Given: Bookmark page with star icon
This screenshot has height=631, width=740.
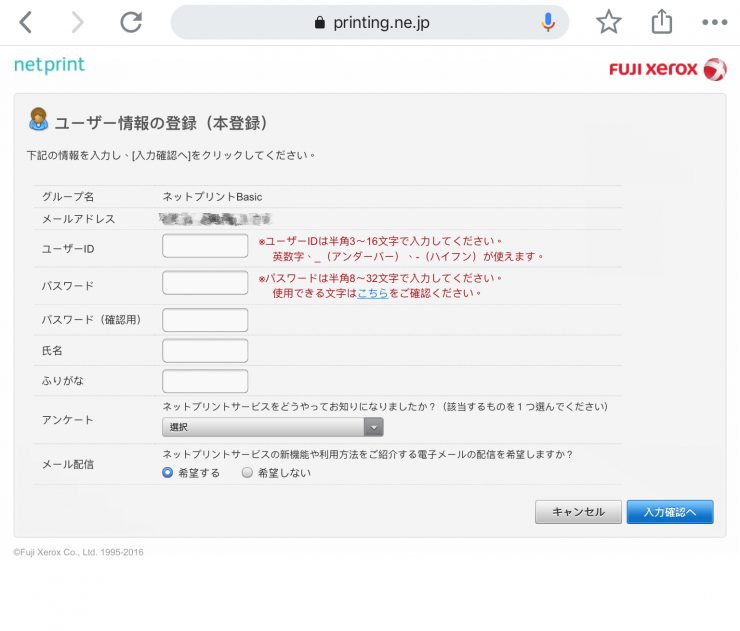Looking at the screenshot, I should [x=608, y=22].
